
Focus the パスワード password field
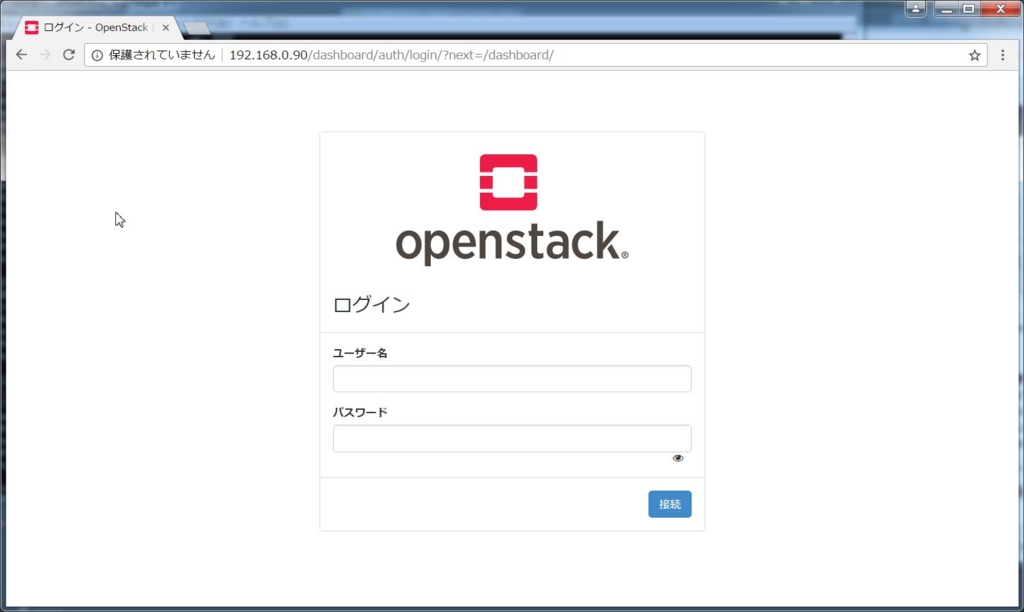point(512,438)
